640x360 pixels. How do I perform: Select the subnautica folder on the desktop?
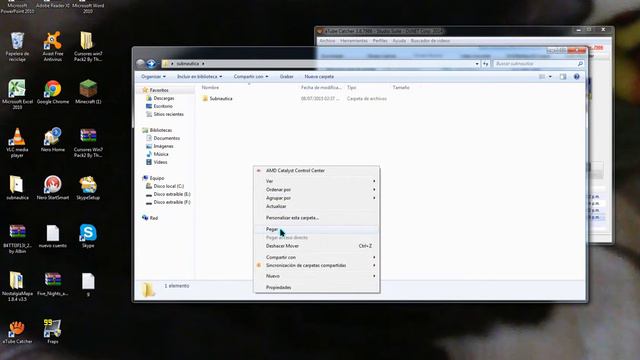[17, 188]
